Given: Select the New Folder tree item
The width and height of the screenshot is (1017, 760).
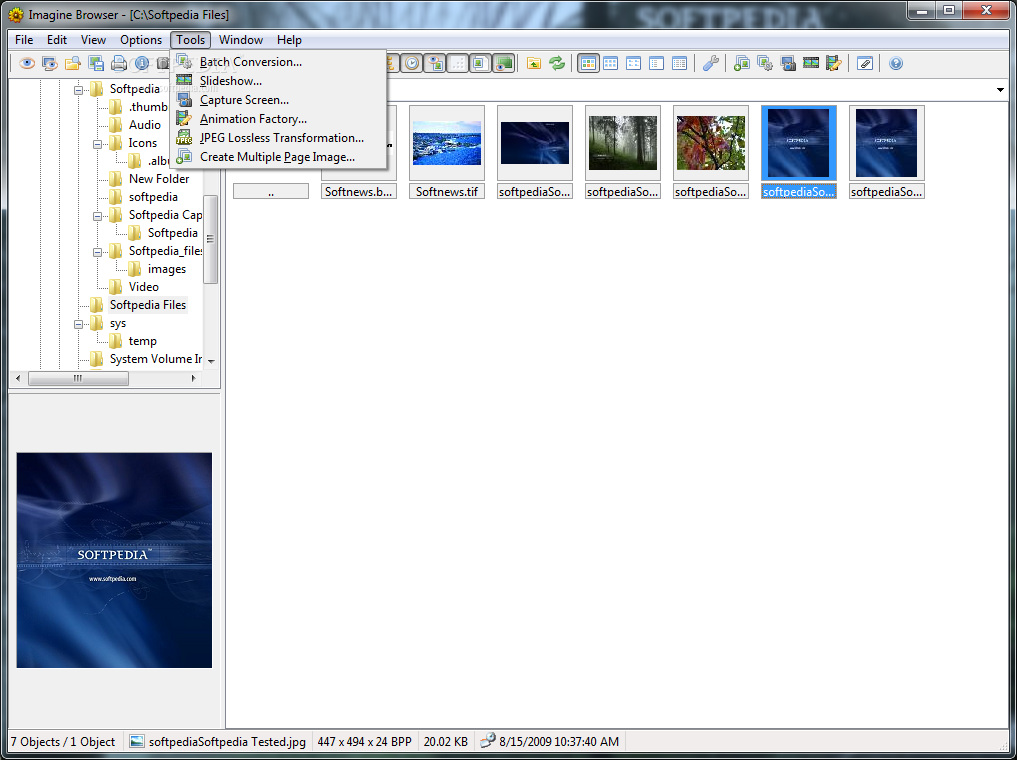Looking at the screenshot, I should tap(159, 179).
